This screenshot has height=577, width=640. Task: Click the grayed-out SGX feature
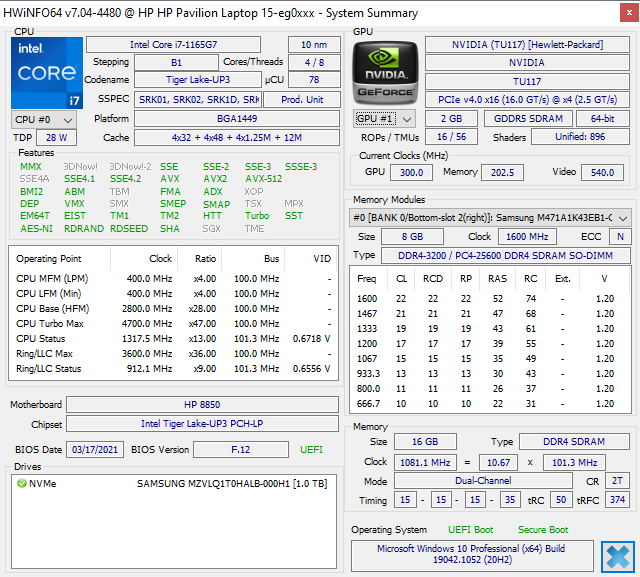[211, 229]
